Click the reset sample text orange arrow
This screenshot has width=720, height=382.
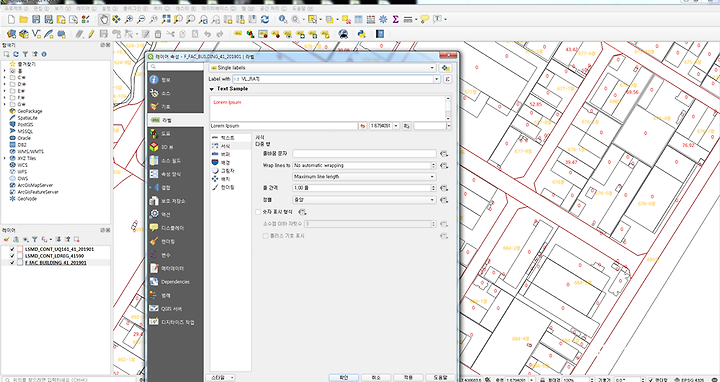(363, 126)
